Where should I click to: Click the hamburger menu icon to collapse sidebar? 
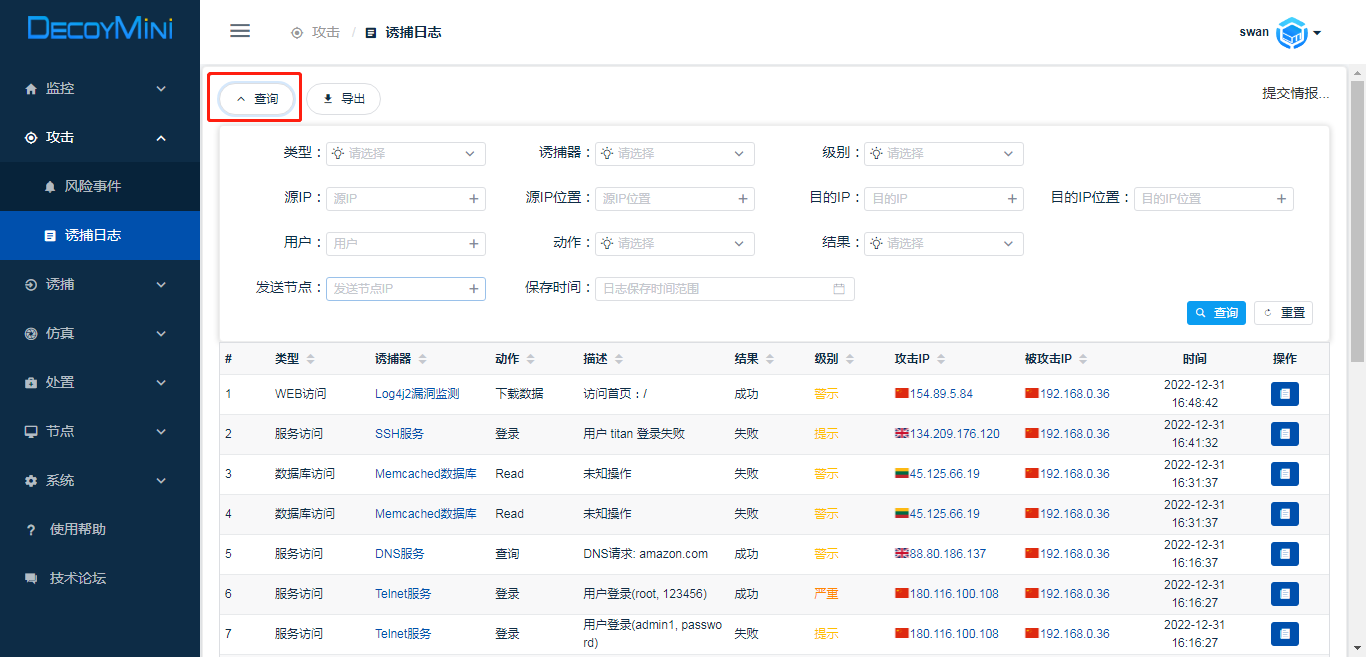pos(240,31)
